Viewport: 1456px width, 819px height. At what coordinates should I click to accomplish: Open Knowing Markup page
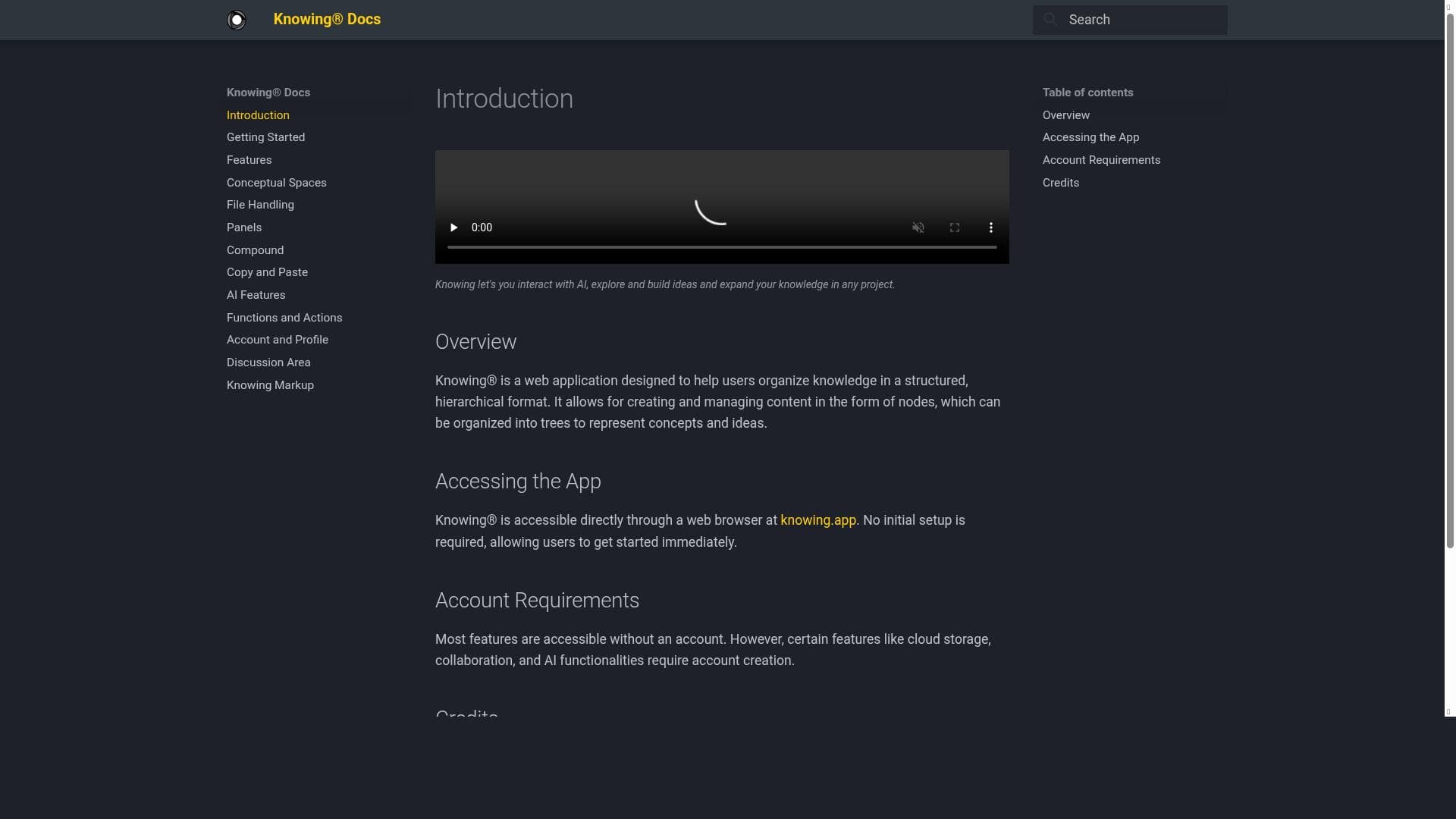(270, 385)
